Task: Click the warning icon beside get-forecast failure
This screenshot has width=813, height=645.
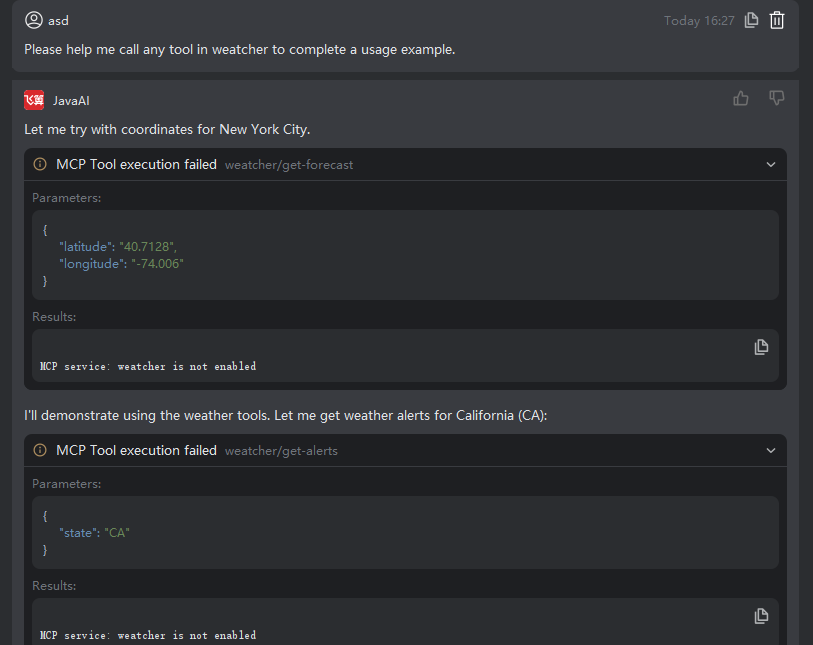Action: tap(40, 165)
